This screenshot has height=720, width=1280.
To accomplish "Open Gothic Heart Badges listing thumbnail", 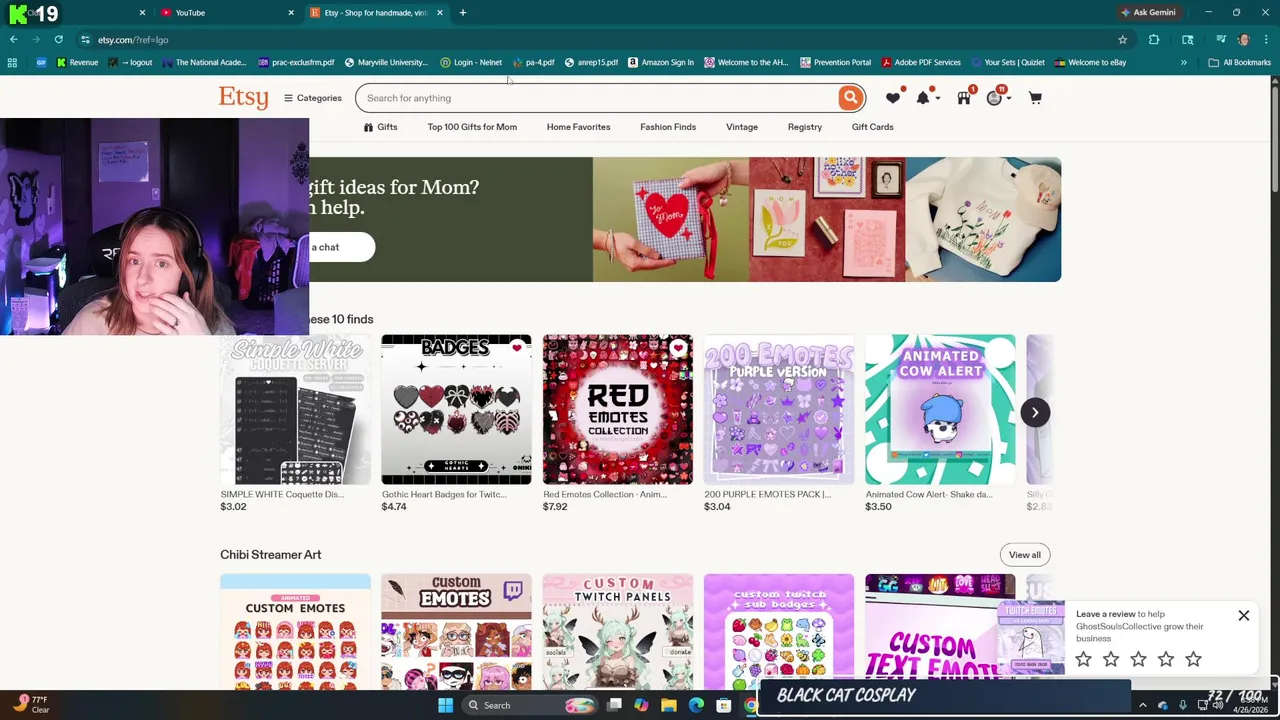I will (456, 410).
